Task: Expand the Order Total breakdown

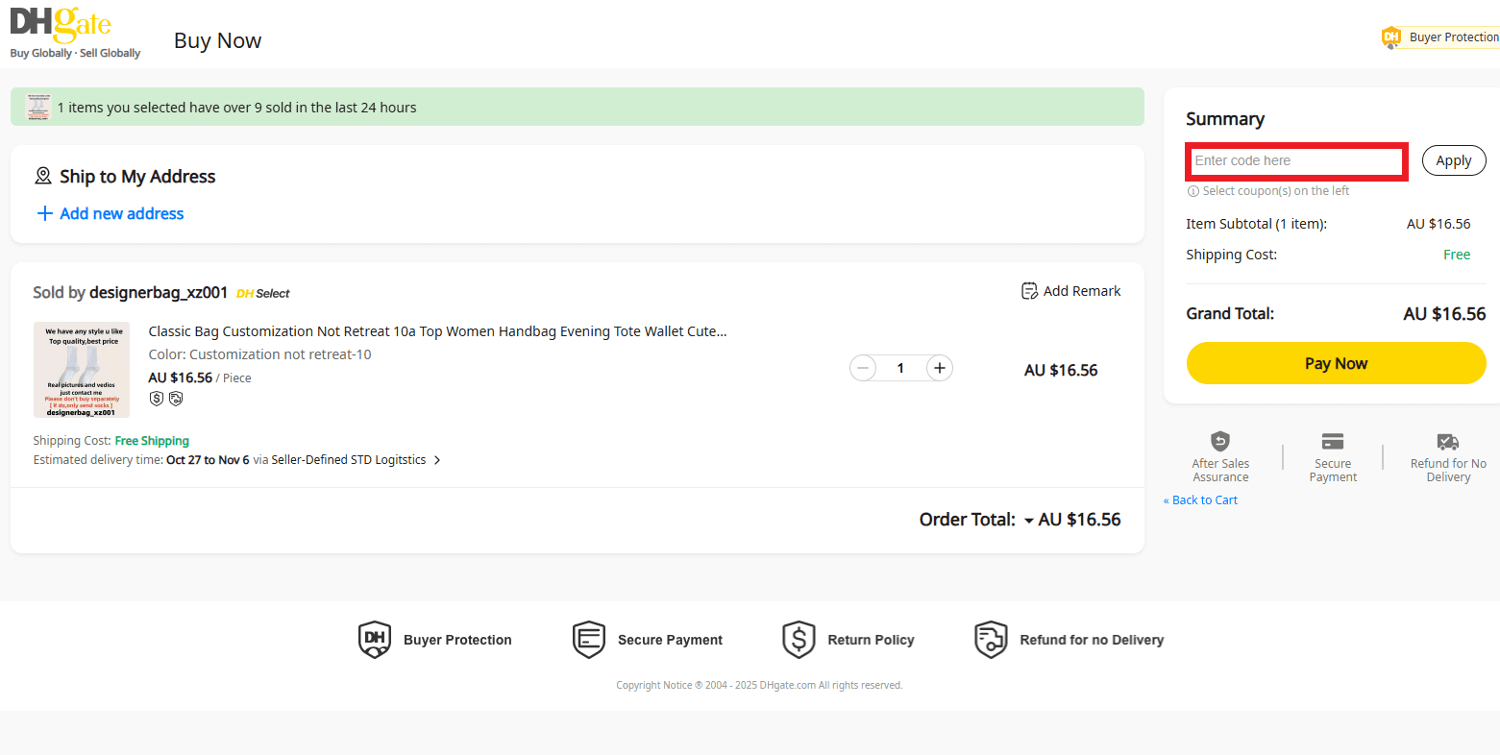Action: click(1029, 520)
